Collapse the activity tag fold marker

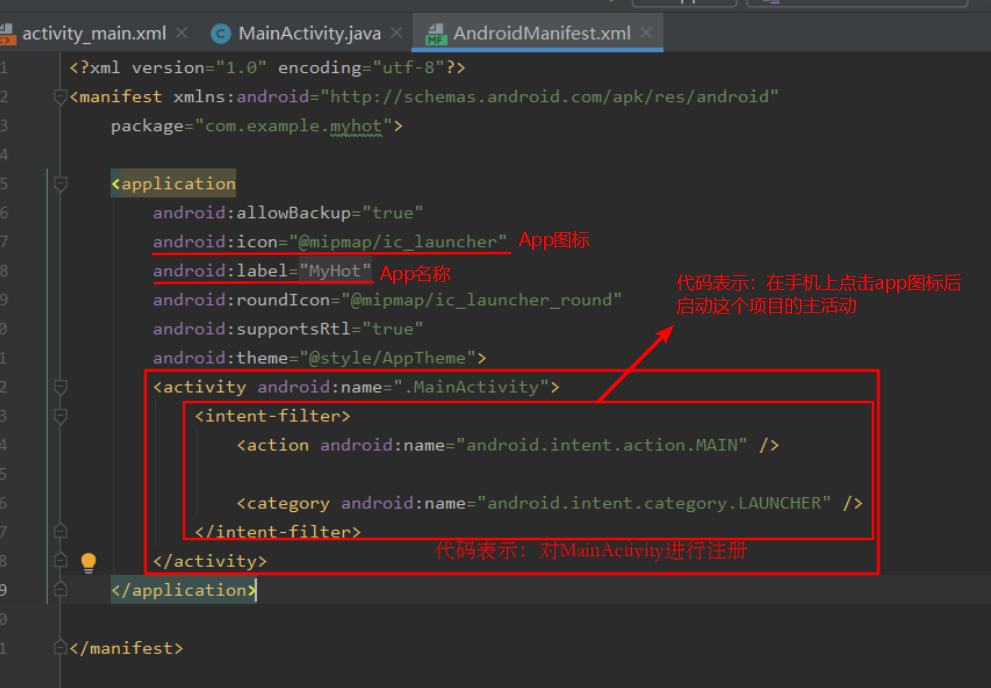[61, 387]
